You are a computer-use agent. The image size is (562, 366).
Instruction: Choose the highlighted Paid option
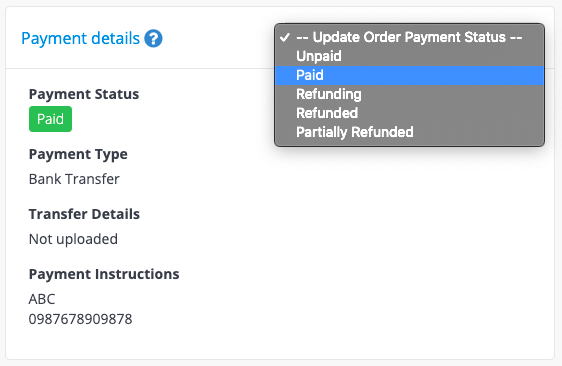[x=409, y=75]
